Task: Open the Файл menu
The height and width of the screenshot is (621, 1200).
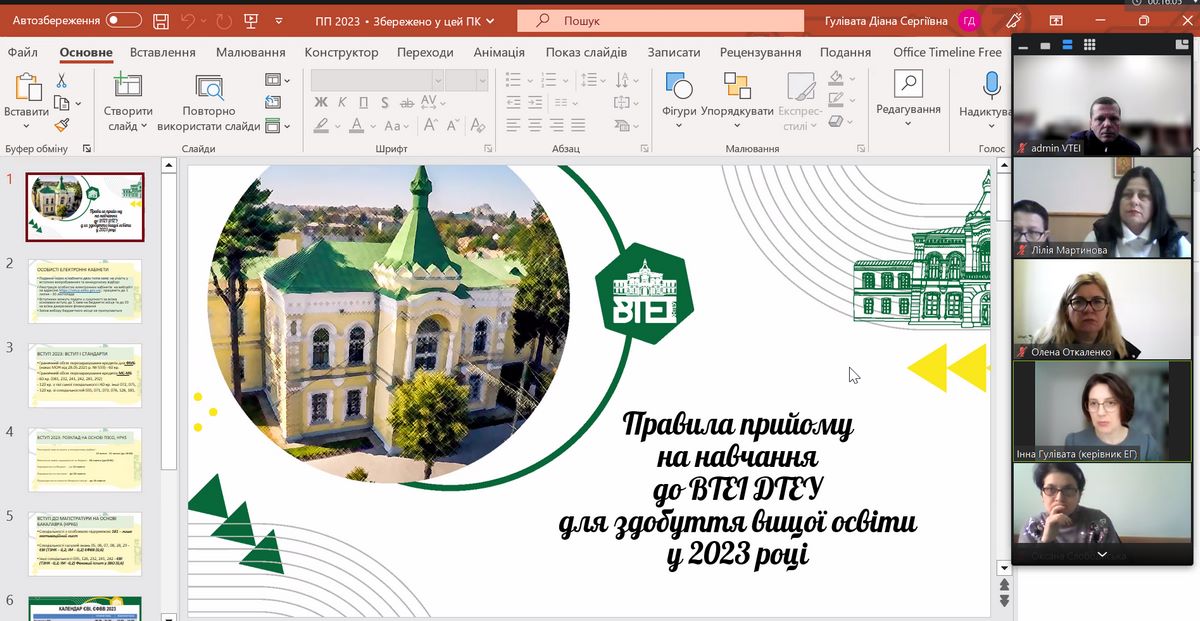Action: [22, 52]
